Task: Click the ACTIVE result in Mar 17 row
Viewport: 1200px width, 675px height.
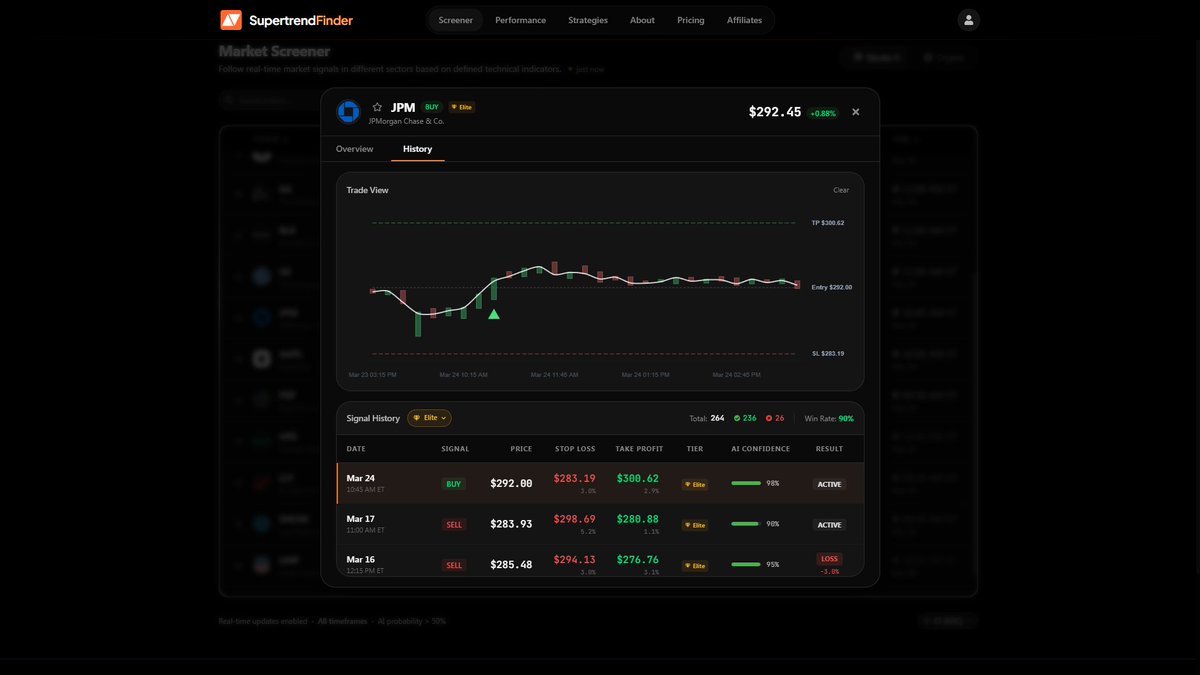Action: [x=829, y=525]
